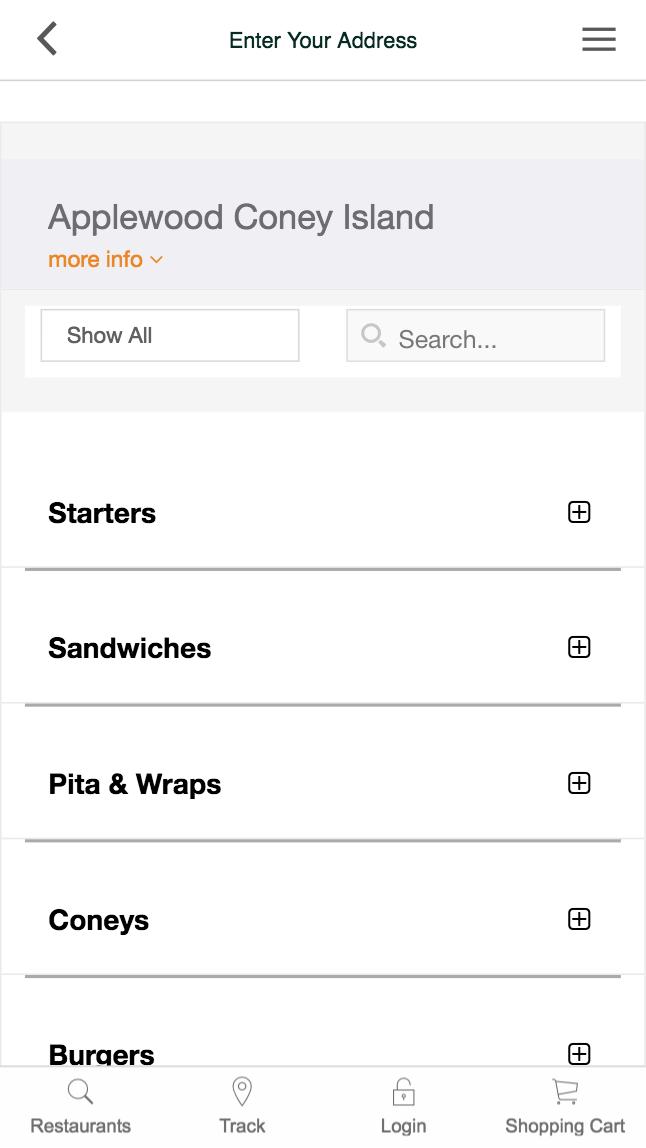Screen dimensions: 646x1148
Task: Tap the Login lock icon
Action: [x=403, y=1092]
